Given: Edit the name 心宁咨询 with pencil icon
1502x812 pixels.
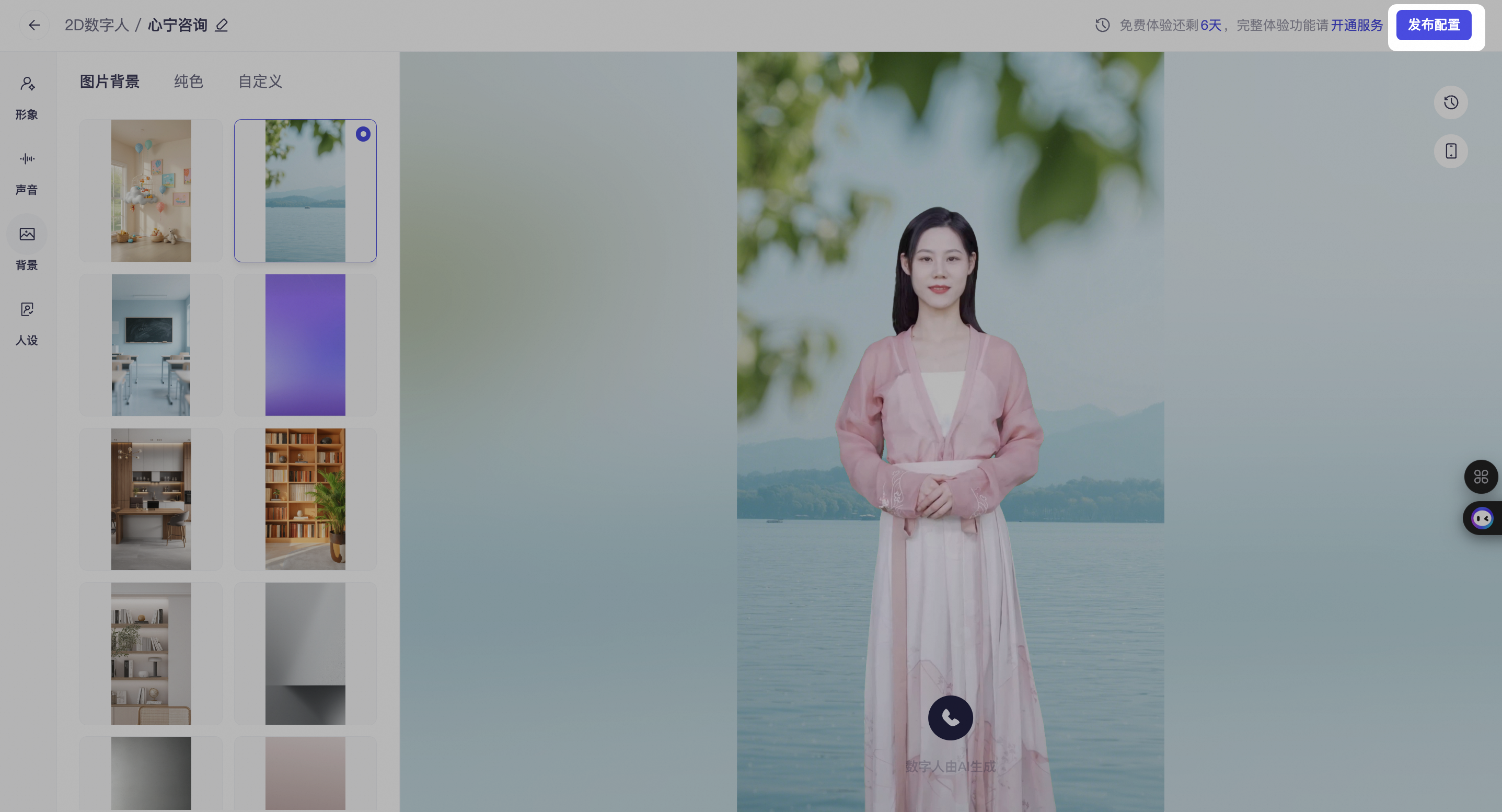Looking at the screenshot, I should click(x=222, y=25).
